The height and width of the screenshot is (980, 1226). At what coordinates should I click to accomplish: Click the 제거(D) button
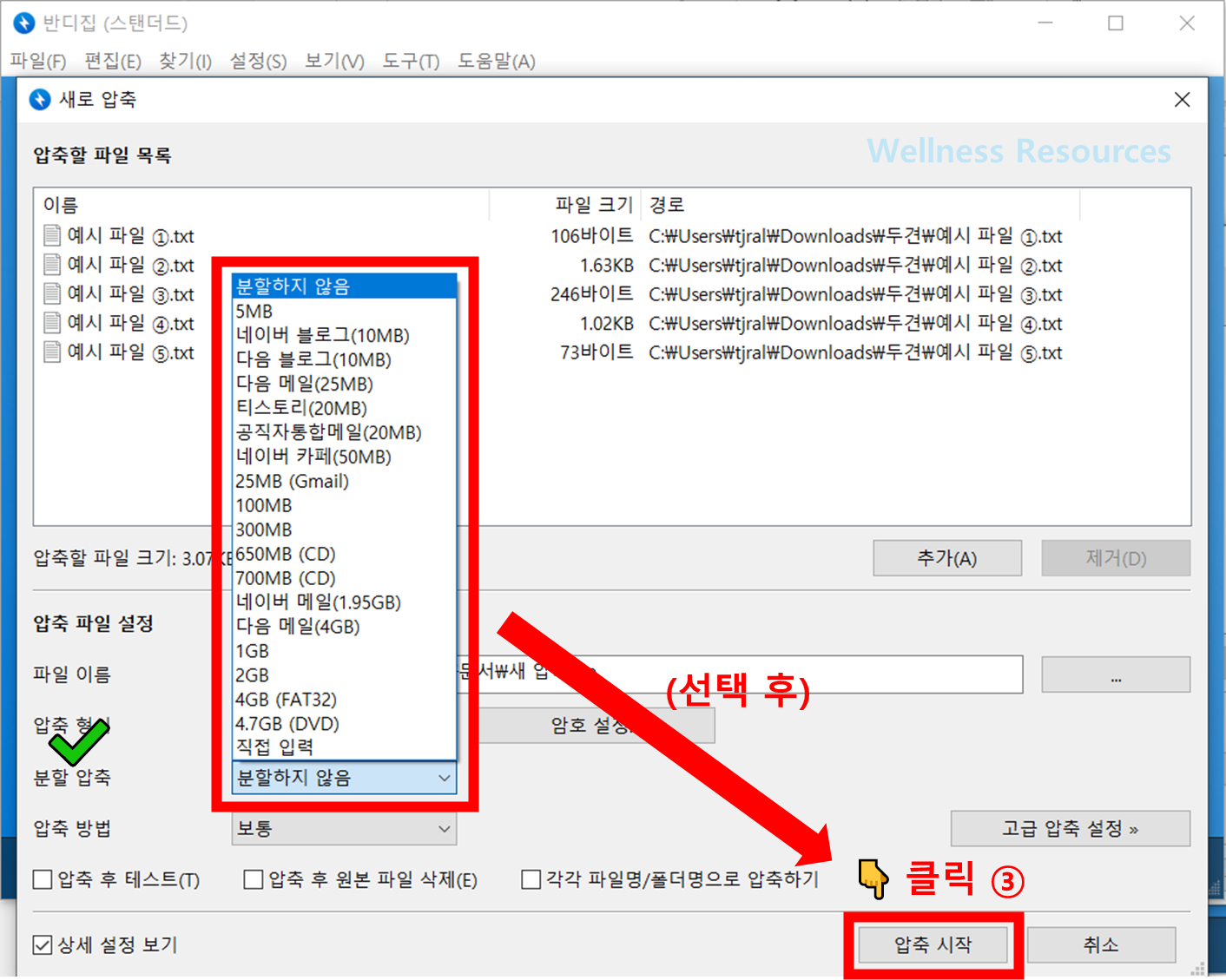[1116, 558]
